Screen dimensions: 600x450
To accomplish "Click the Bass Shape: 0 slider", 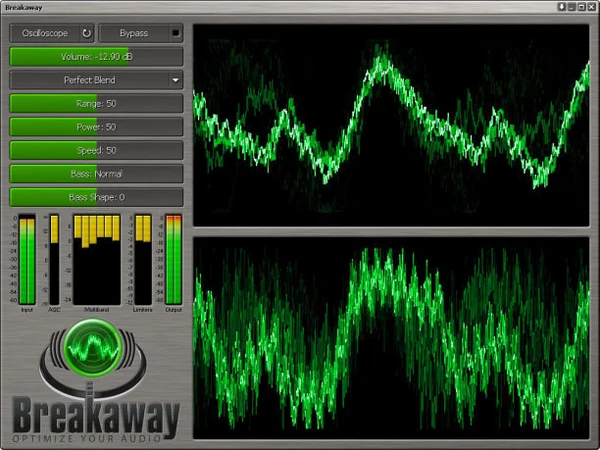I will [x=96, y=197].
